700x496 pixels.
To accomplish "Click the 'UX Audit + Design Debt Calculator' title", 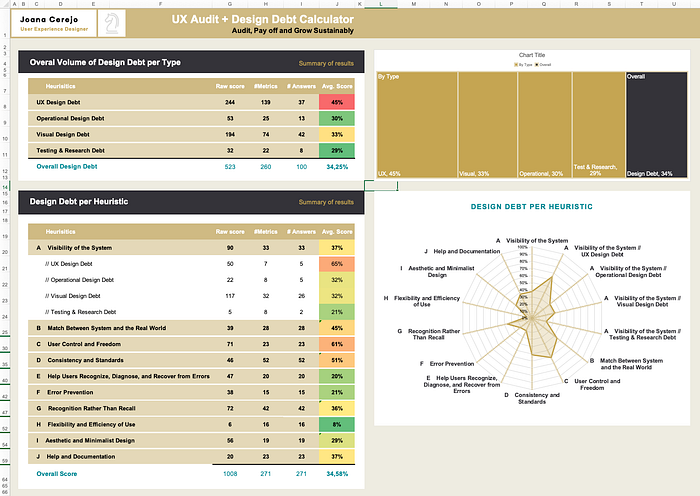I will click(x=262, y=19).
